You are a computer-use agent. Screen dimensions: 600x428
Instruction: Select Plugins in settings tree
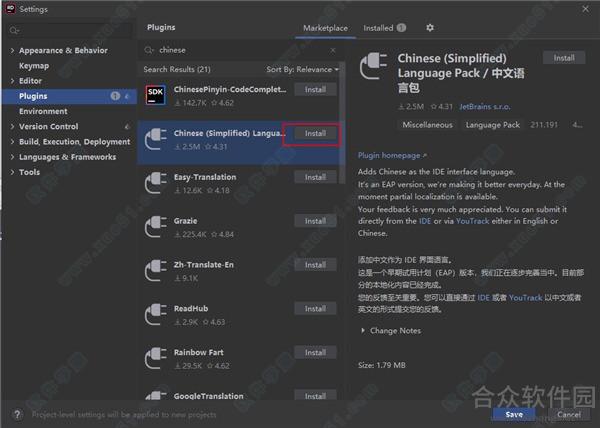pyautogui.click(x=69, y=96)
